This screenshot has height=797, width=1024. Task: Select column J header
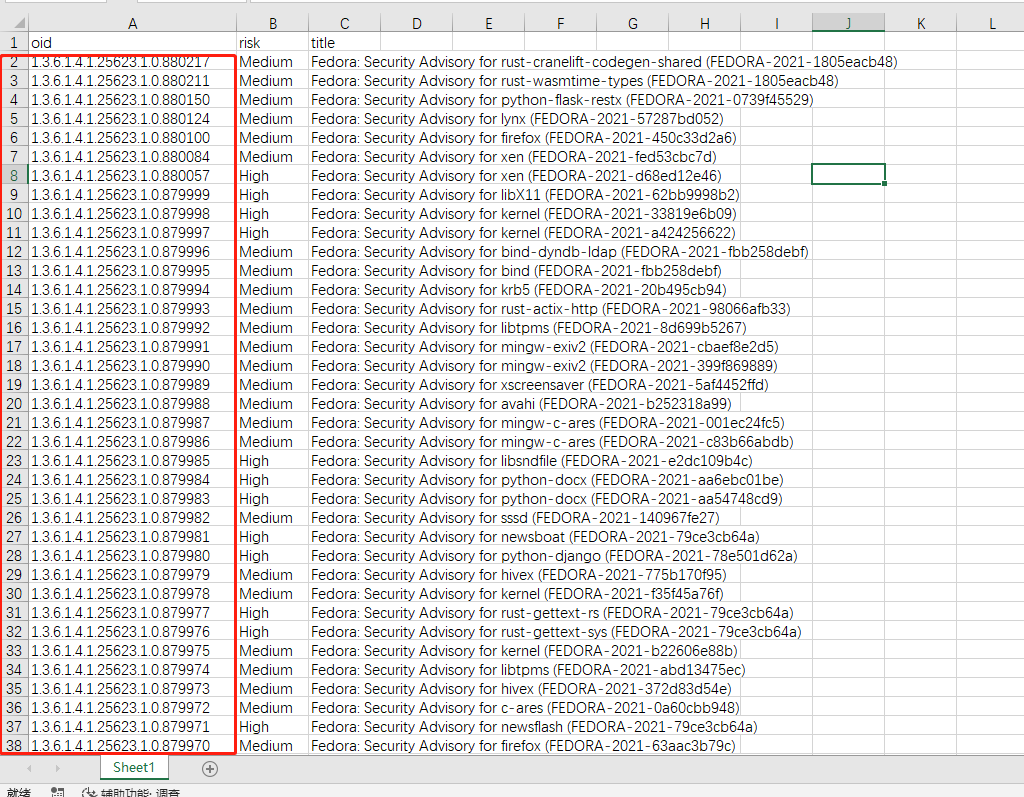pyautogui.click(x=848, y=24)
